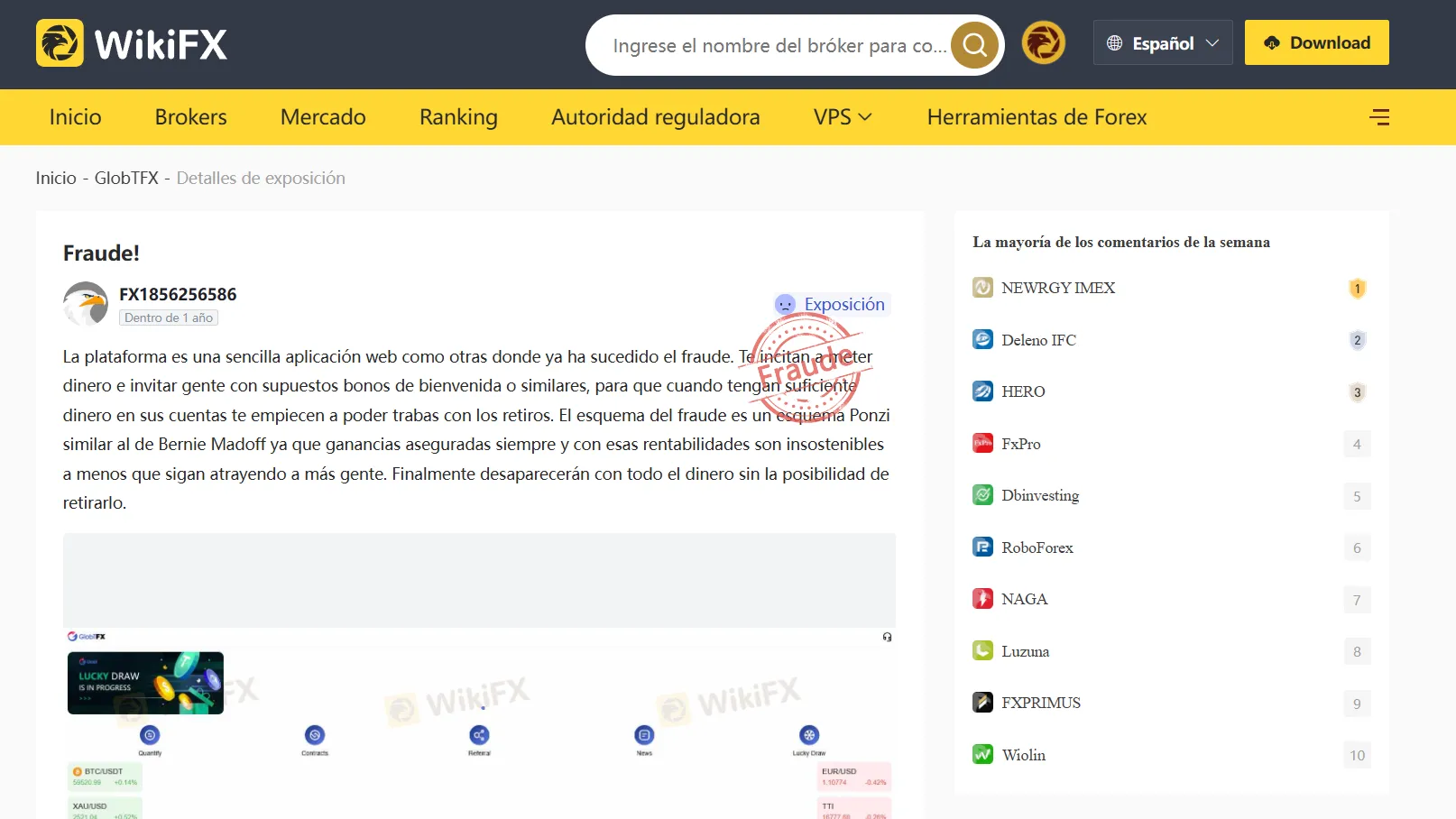Focus the broker name search field
This screenshot has width=1456, height=819.
[779, 45]
